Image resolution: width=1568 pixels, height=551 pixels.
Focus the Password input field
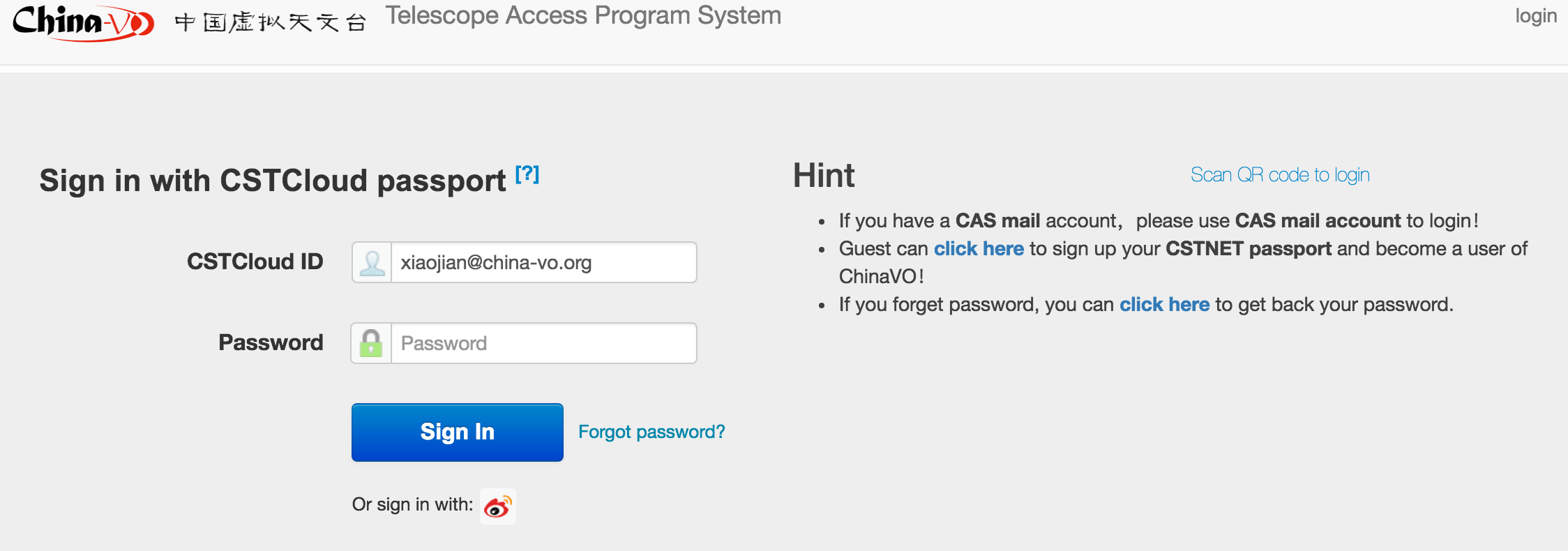click(543, 343)
